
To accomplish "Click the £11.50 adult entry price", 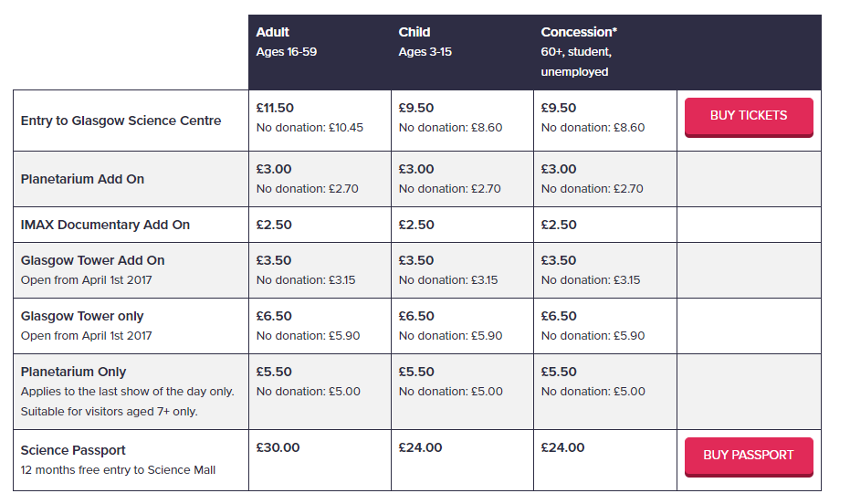I will (275, 108).
